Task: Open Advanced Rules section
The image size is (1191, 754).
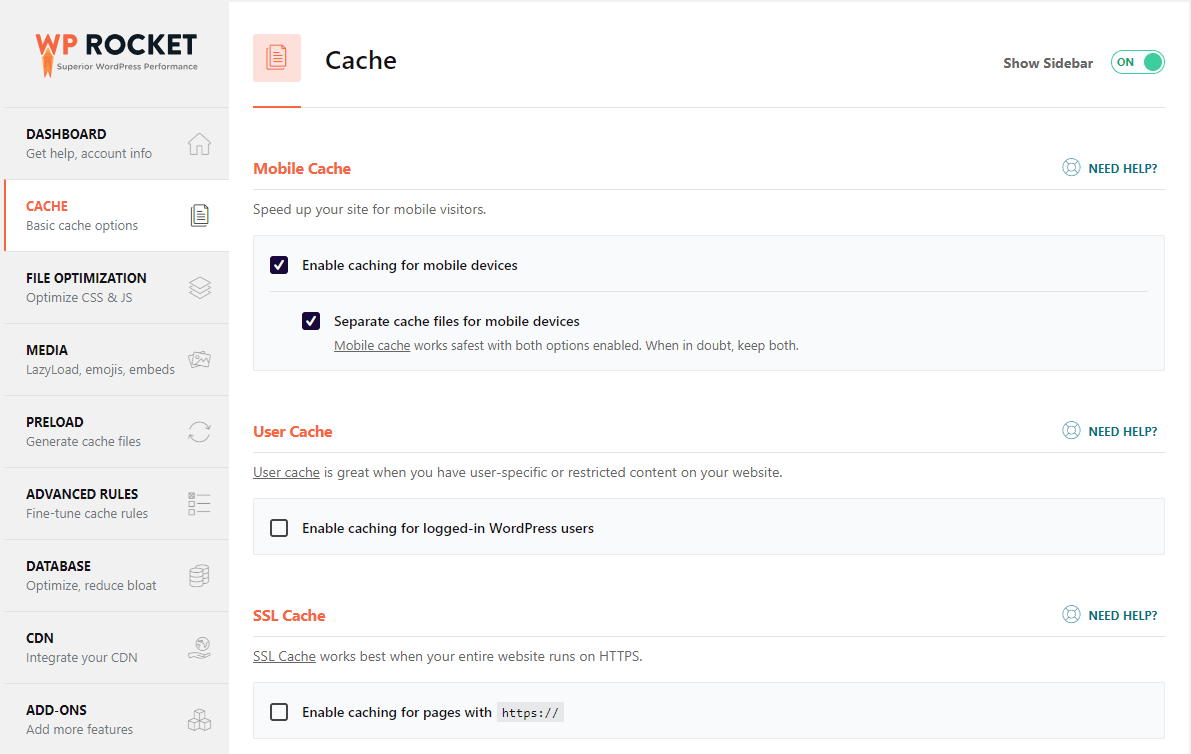Action: coord(117,503)
